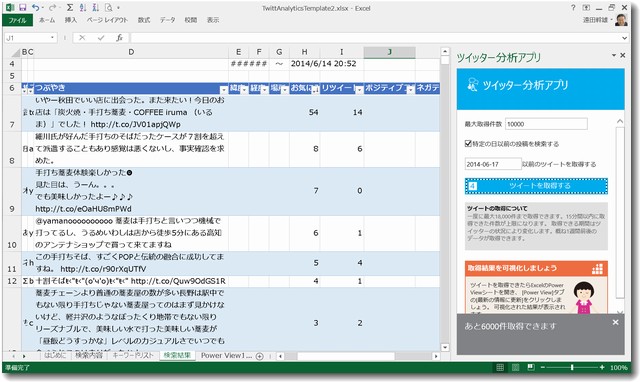The width and height of the screenshot is (640, 382).
Task: Open the 検索内容 sheet tab
Action: coord(89,355)
